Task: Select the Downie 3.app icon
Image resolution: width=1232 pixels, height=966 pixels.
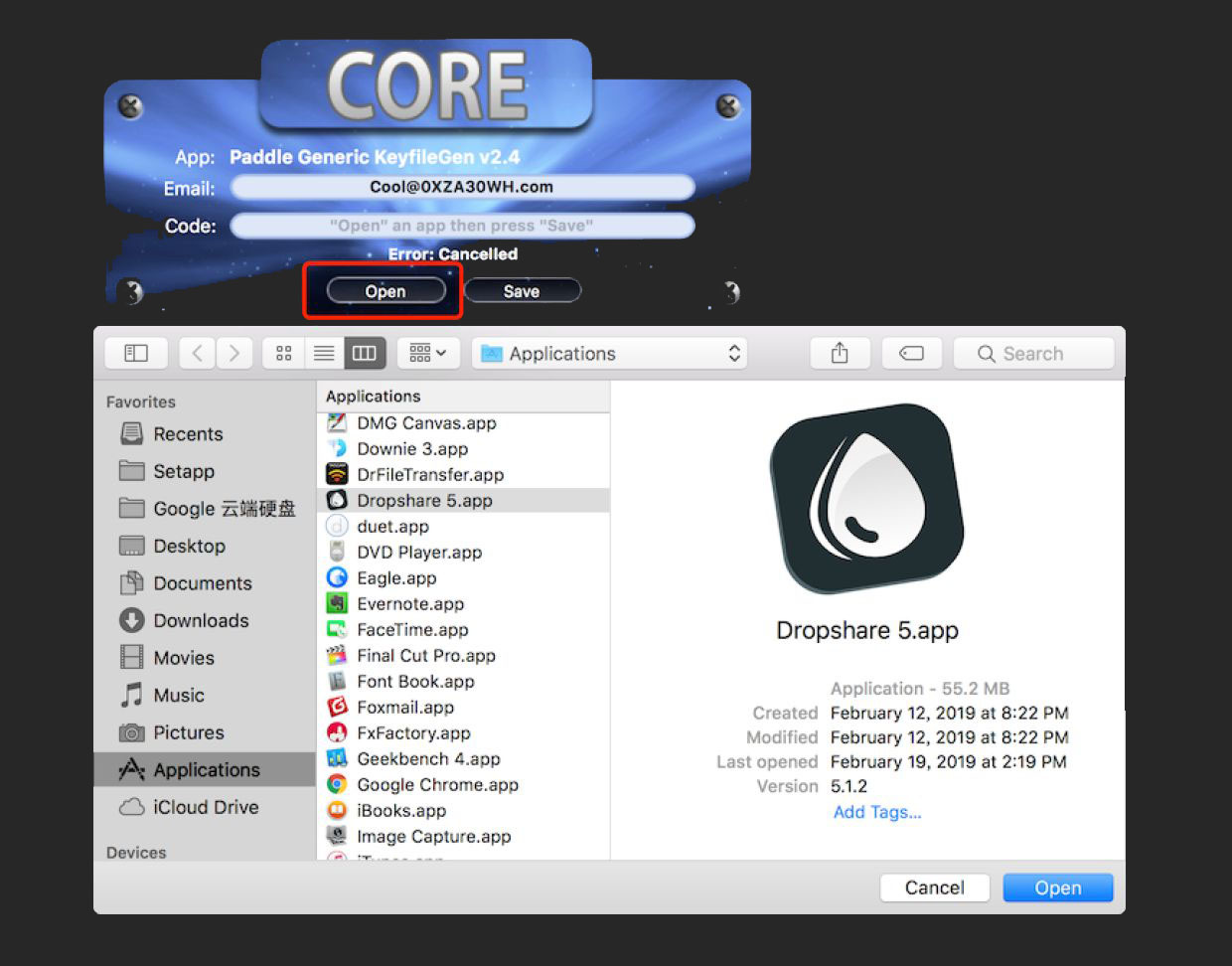Action: point(337,449)
